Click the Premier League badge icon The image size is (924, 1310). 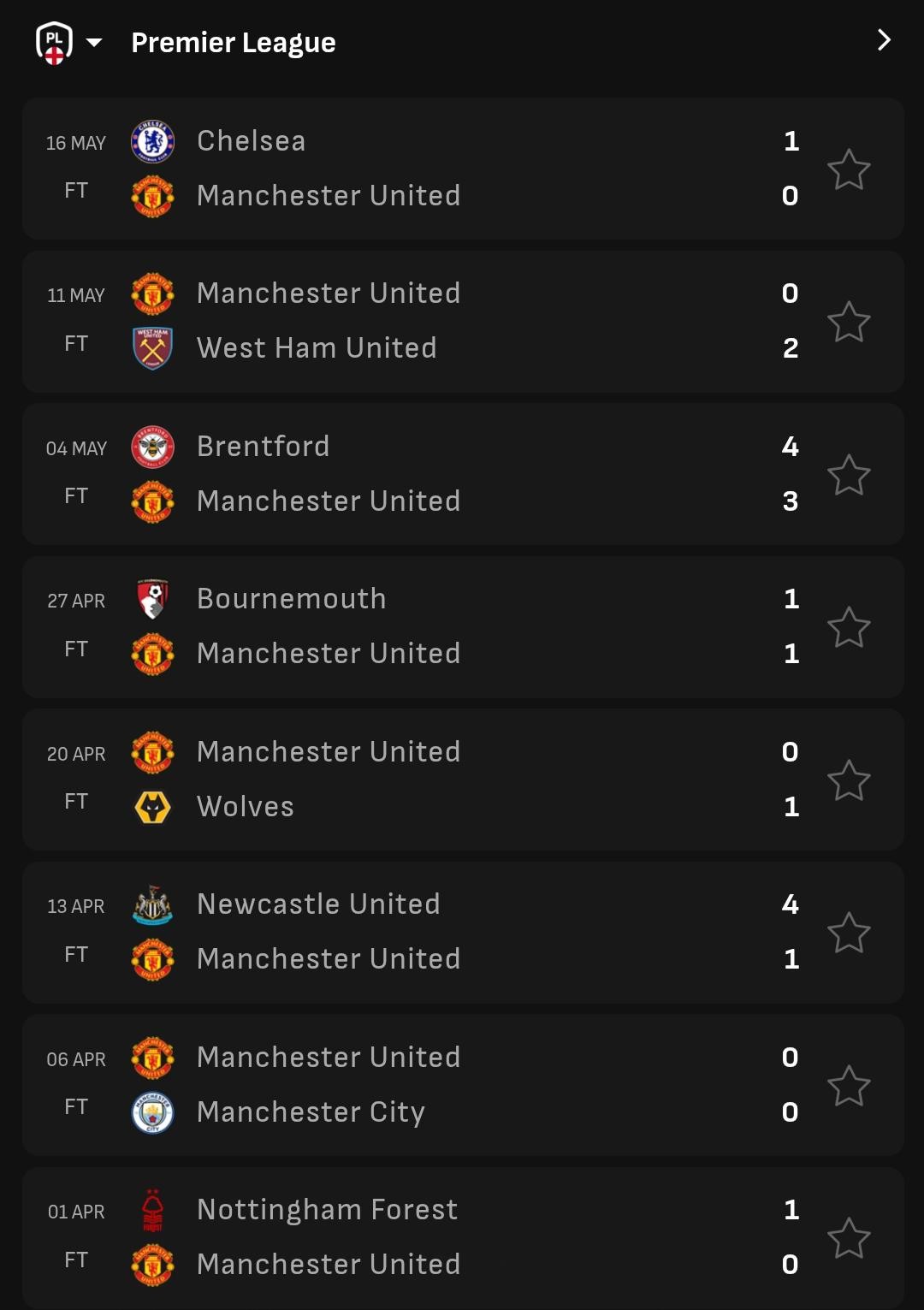[54, 42]
